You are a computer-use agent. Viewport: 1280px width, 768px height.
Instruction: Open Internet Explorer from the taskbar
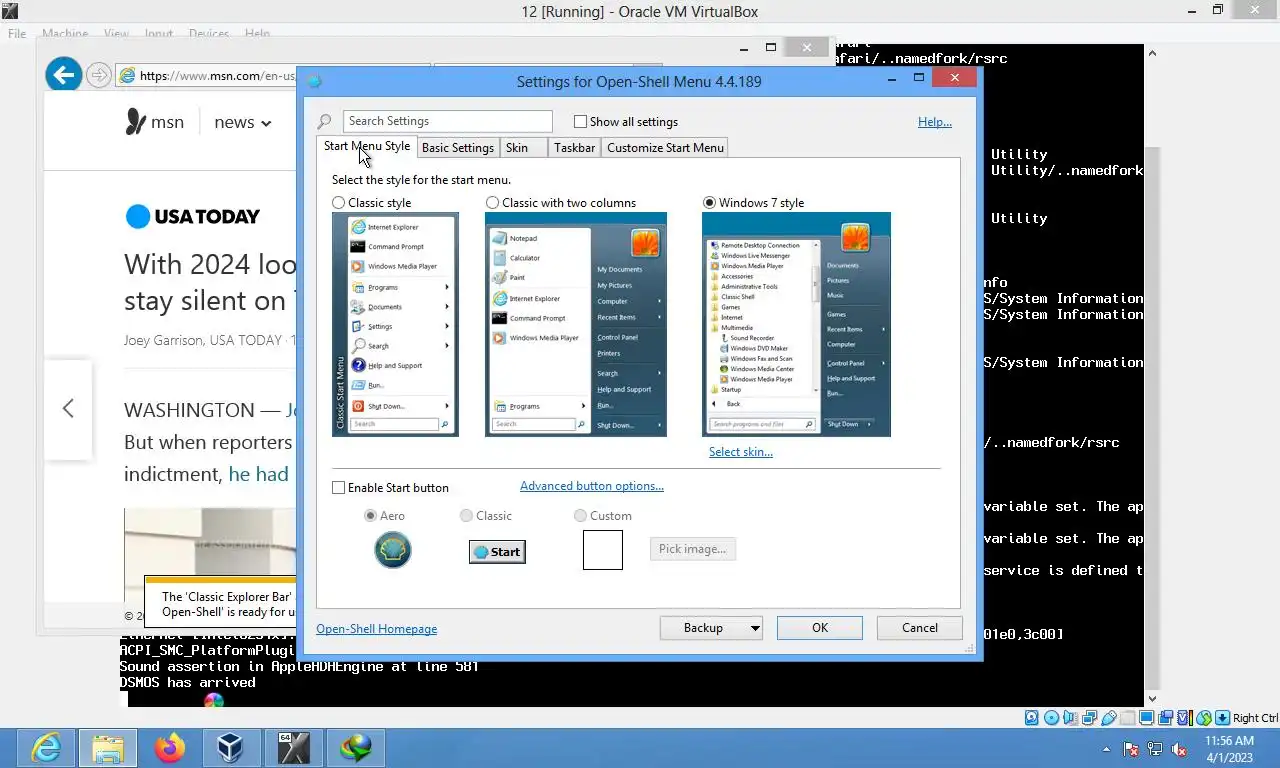(46, 747)
